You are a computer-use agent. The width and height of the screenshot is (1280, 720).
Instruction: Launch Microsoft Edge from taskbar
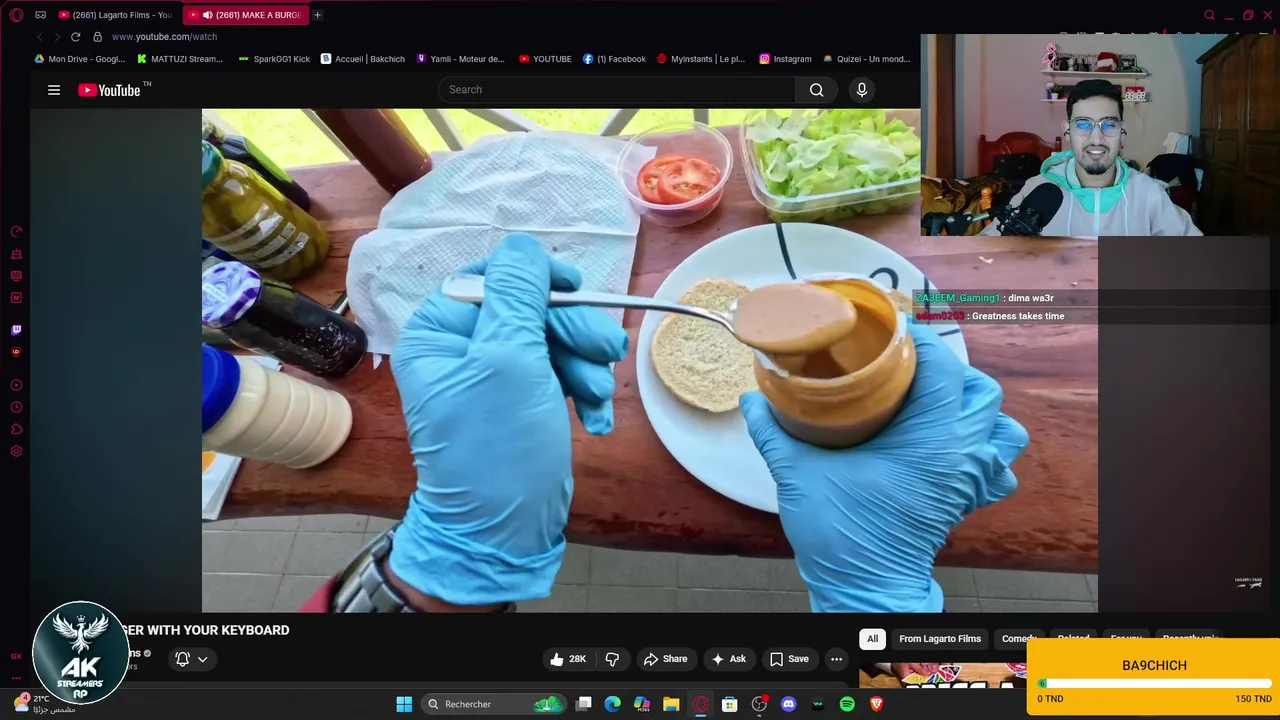click(613, 704)
